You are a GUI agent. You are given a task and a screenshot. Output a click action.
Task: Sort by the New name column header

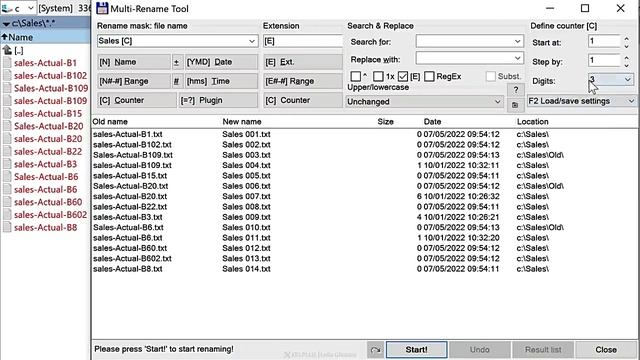[x=242, y=122]
